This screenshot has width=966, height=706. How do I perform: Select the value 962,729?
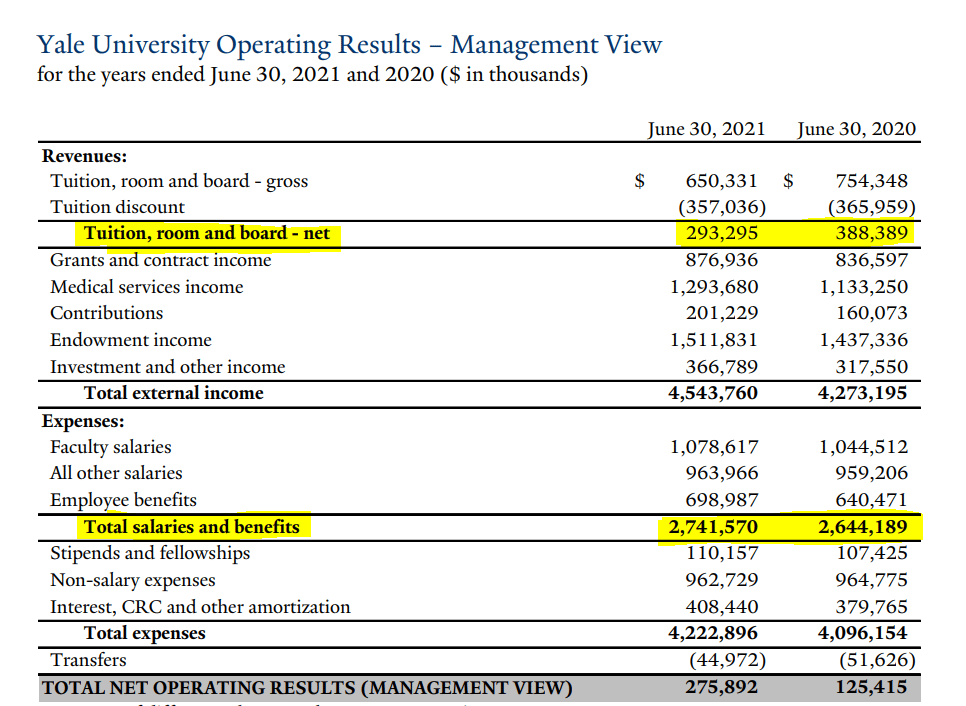point(722,580)
